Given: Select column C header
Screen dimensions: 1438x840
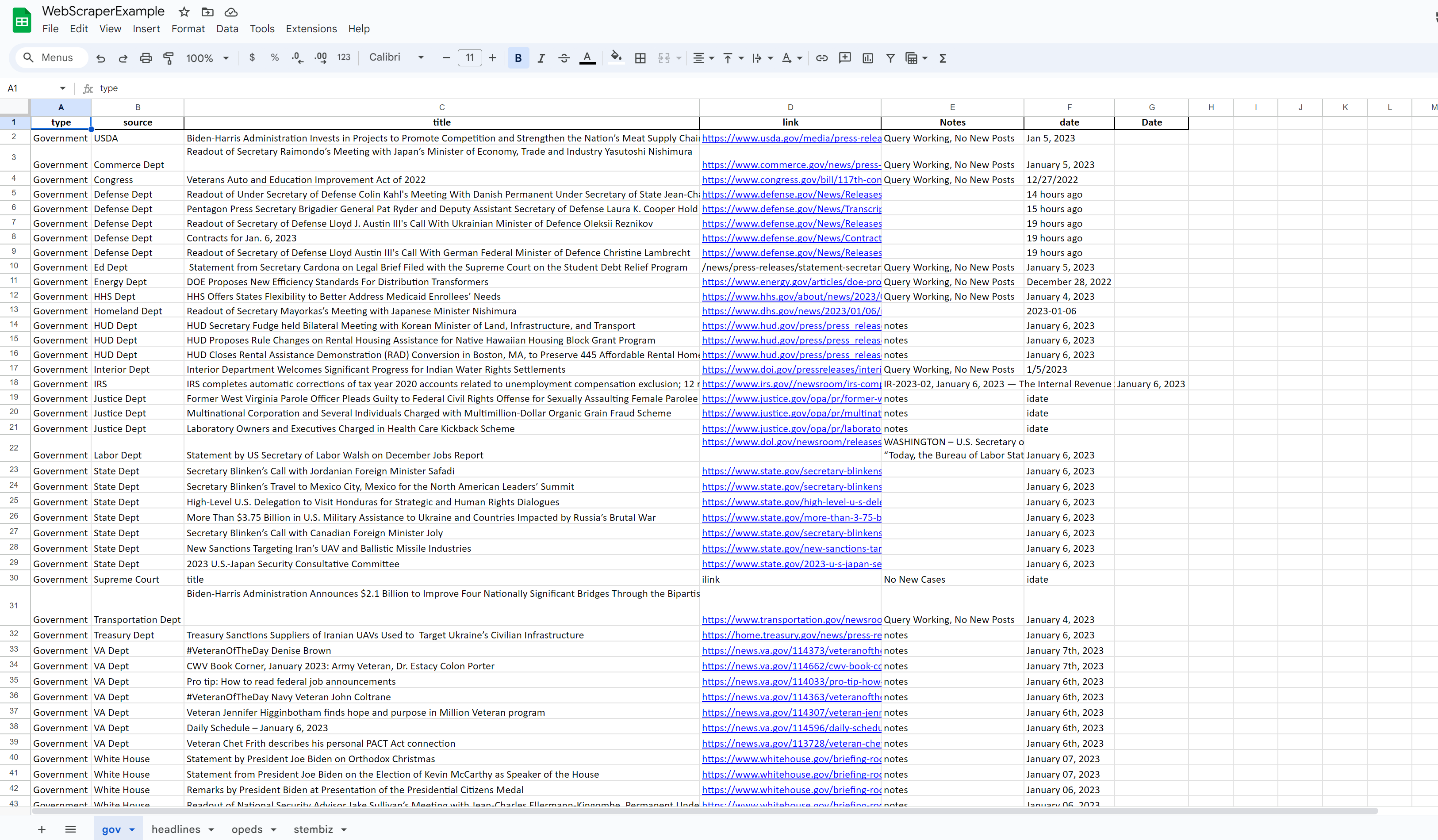Looking at the screenshot, I should coord(442,107).
